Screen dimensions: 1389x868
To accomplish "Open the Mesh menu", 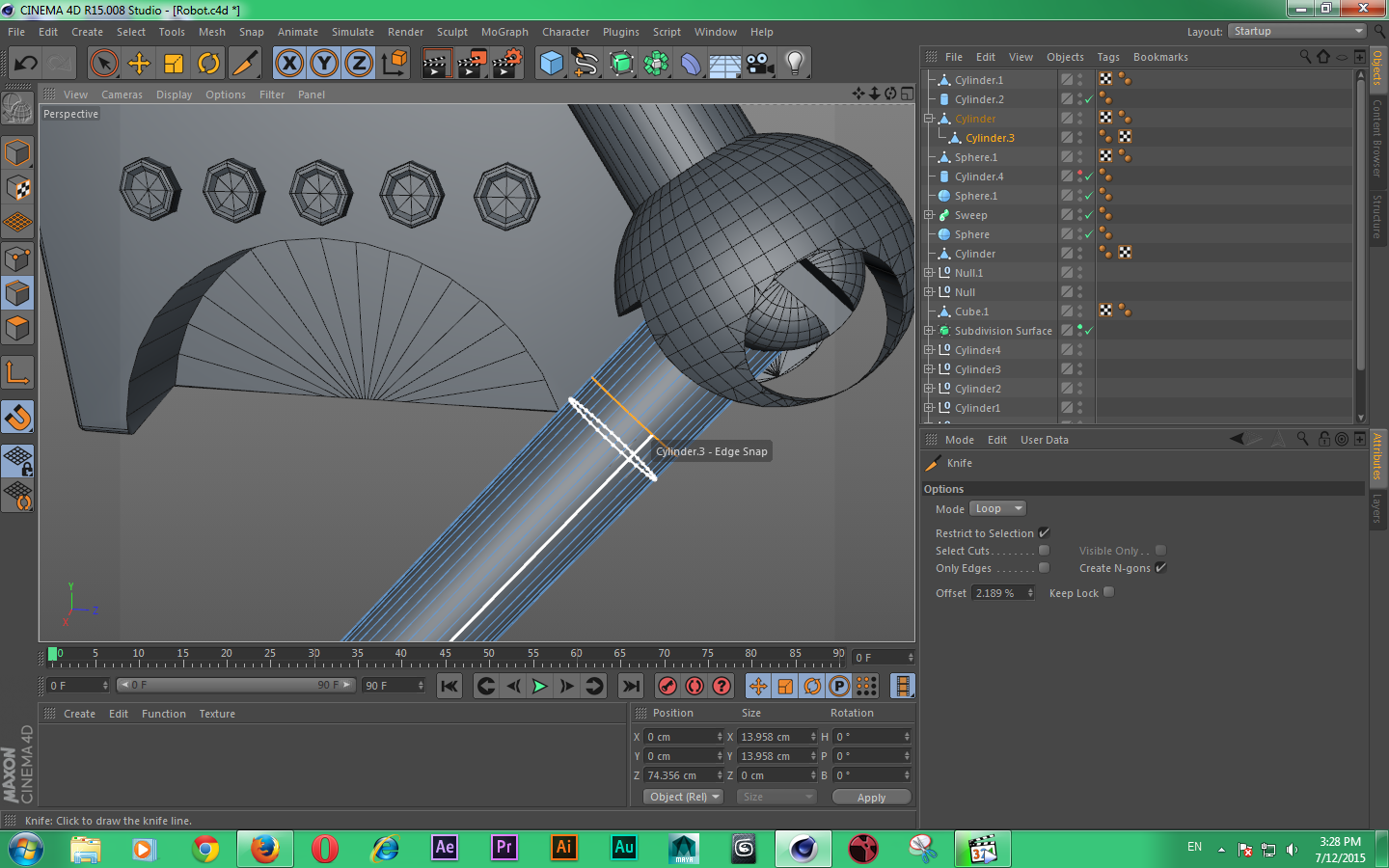I will 212,32.
